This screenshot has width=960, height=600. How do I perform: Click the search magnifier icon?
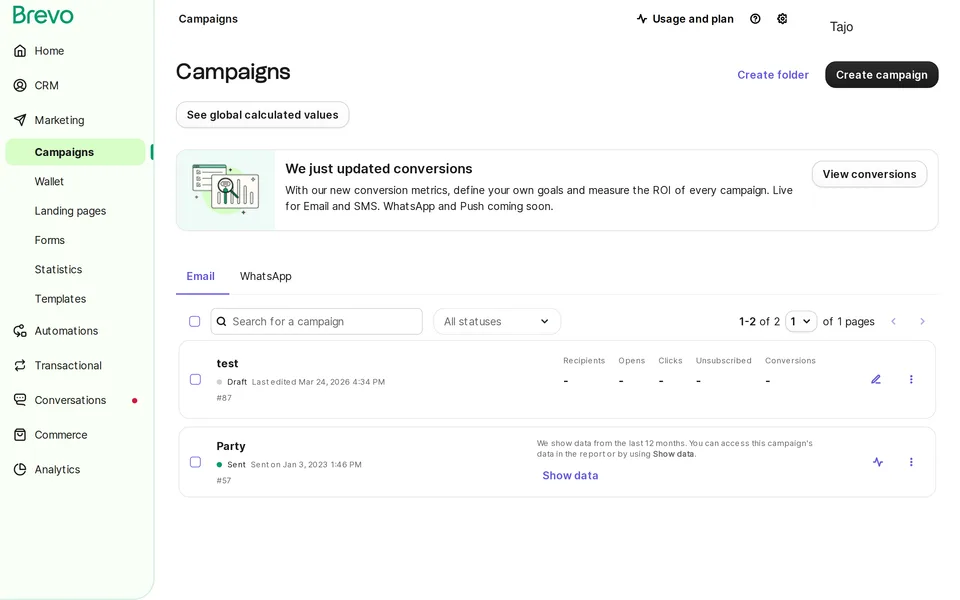222,321
